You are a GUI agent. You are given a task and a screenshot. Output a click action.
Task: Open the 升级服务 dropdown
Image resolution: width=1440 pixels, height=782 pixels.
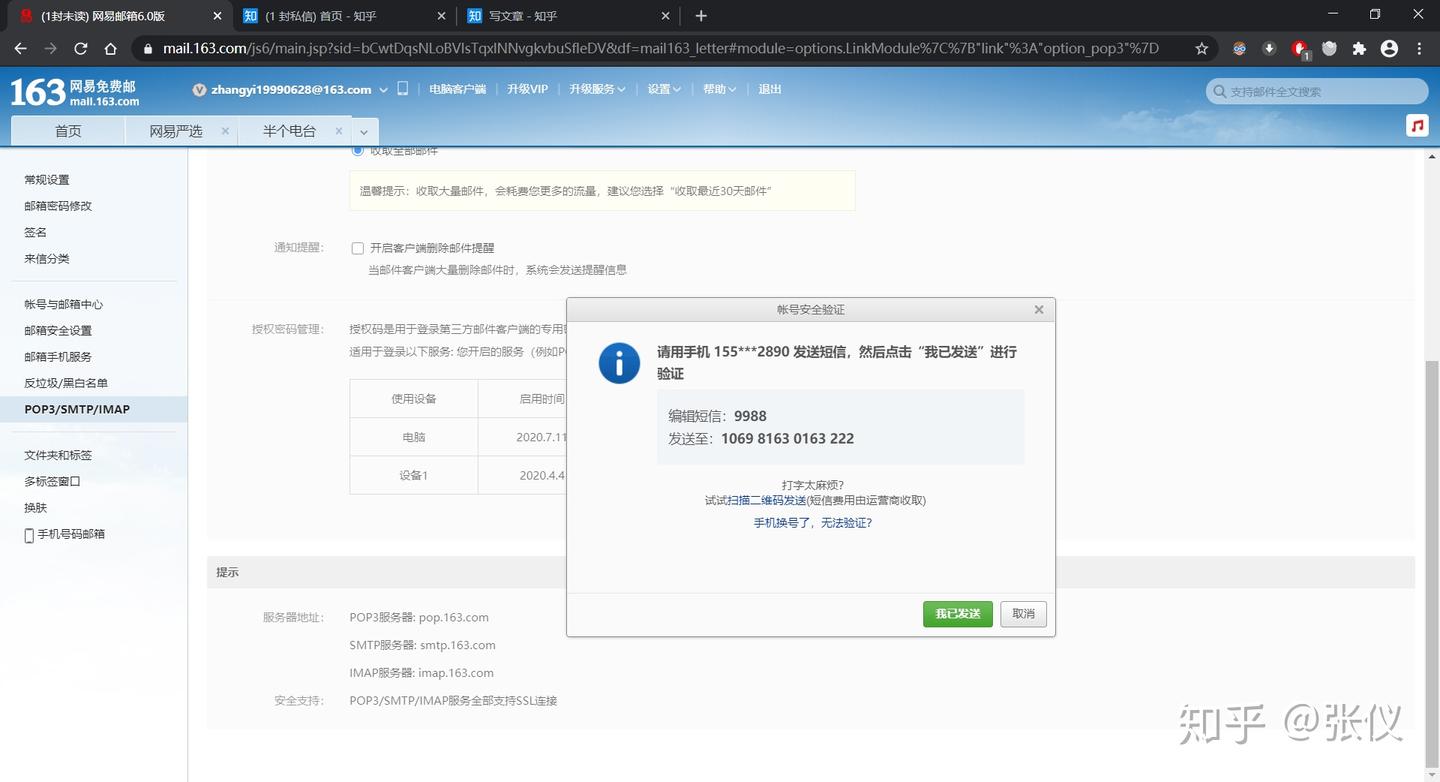[595, 89]
